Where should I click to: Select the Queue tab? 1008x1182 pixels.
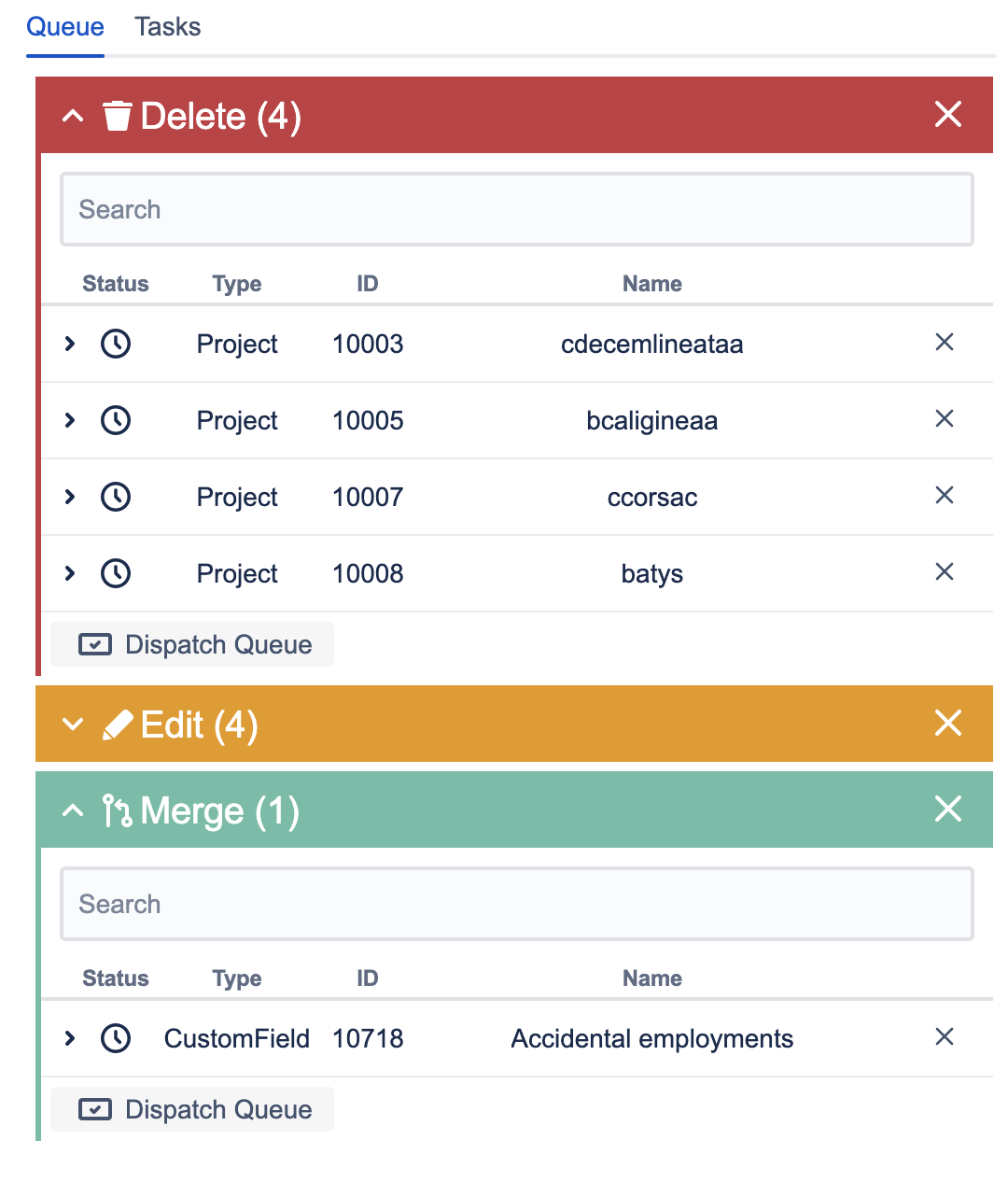pos(65,27)
